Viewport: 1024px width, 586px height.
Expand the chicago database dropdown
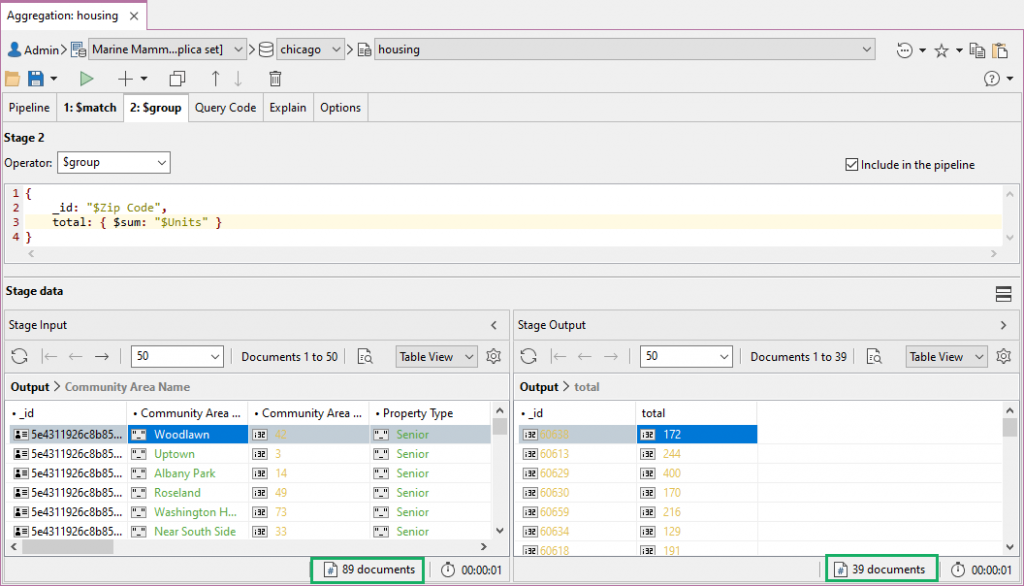[x=335, y=49]
